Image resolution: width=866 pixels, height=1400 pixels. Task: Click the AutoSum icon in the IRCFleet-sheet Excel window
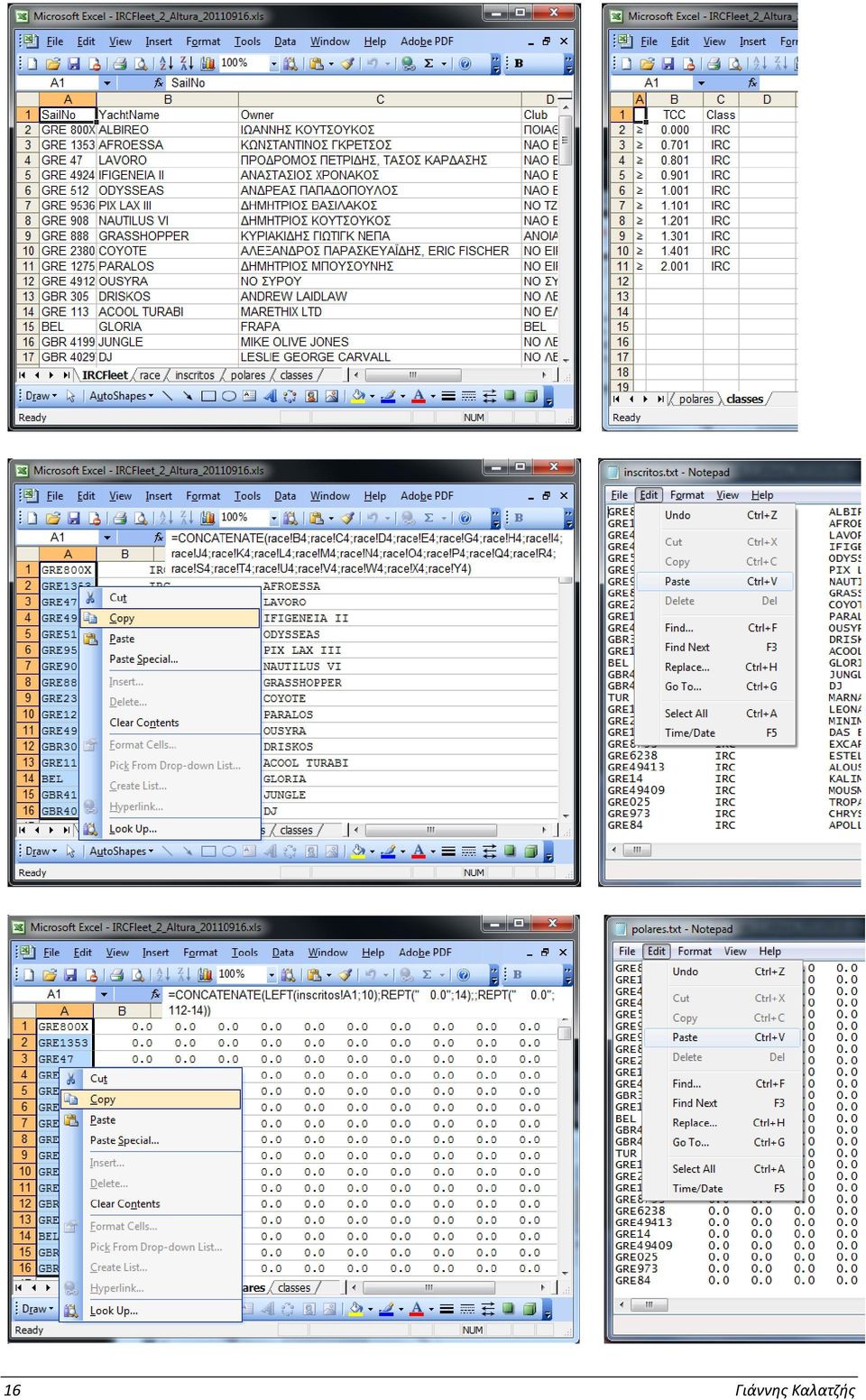coord(428,64)
